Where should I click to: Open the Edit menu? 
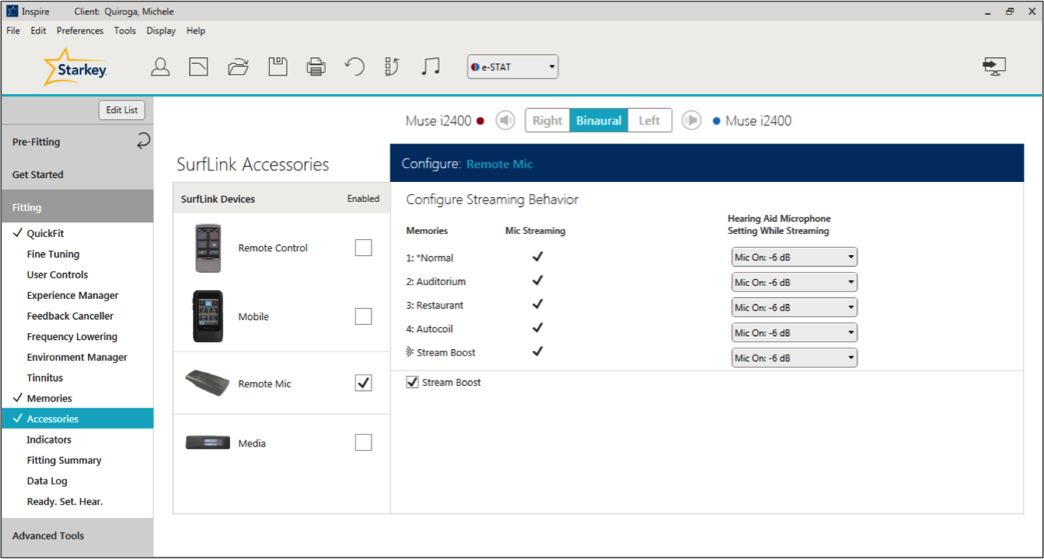pos(38,31)
